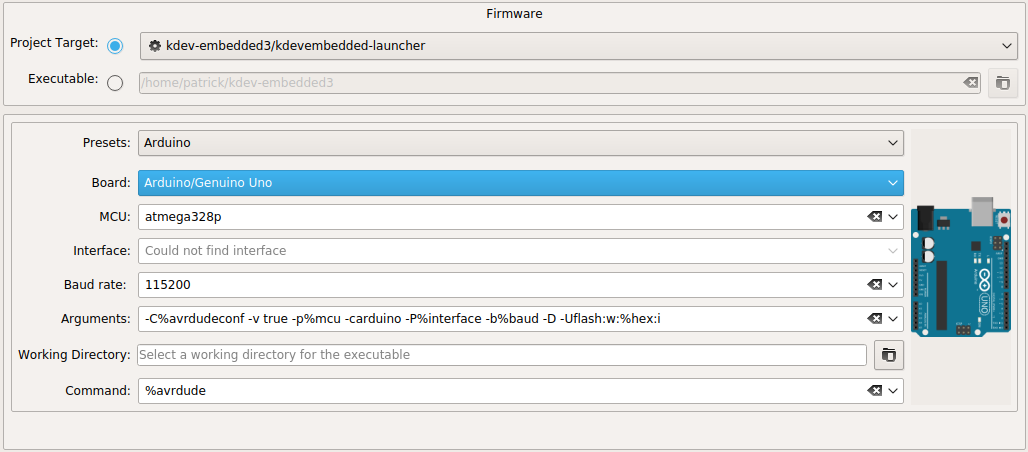This screenshot has width=1028, height=452.
Task: Clear the Command field text
Action: pyautogui.click(x=874, y=390)
